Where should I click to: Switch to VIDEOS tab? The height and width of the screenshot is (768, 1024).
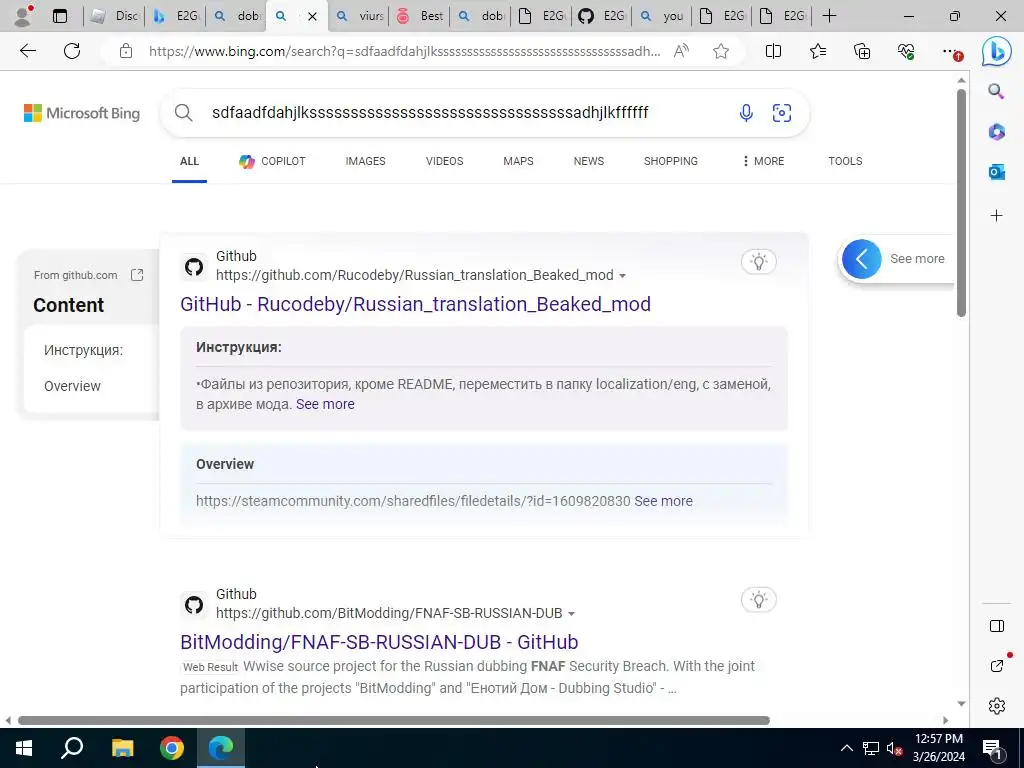click(444, 161)
